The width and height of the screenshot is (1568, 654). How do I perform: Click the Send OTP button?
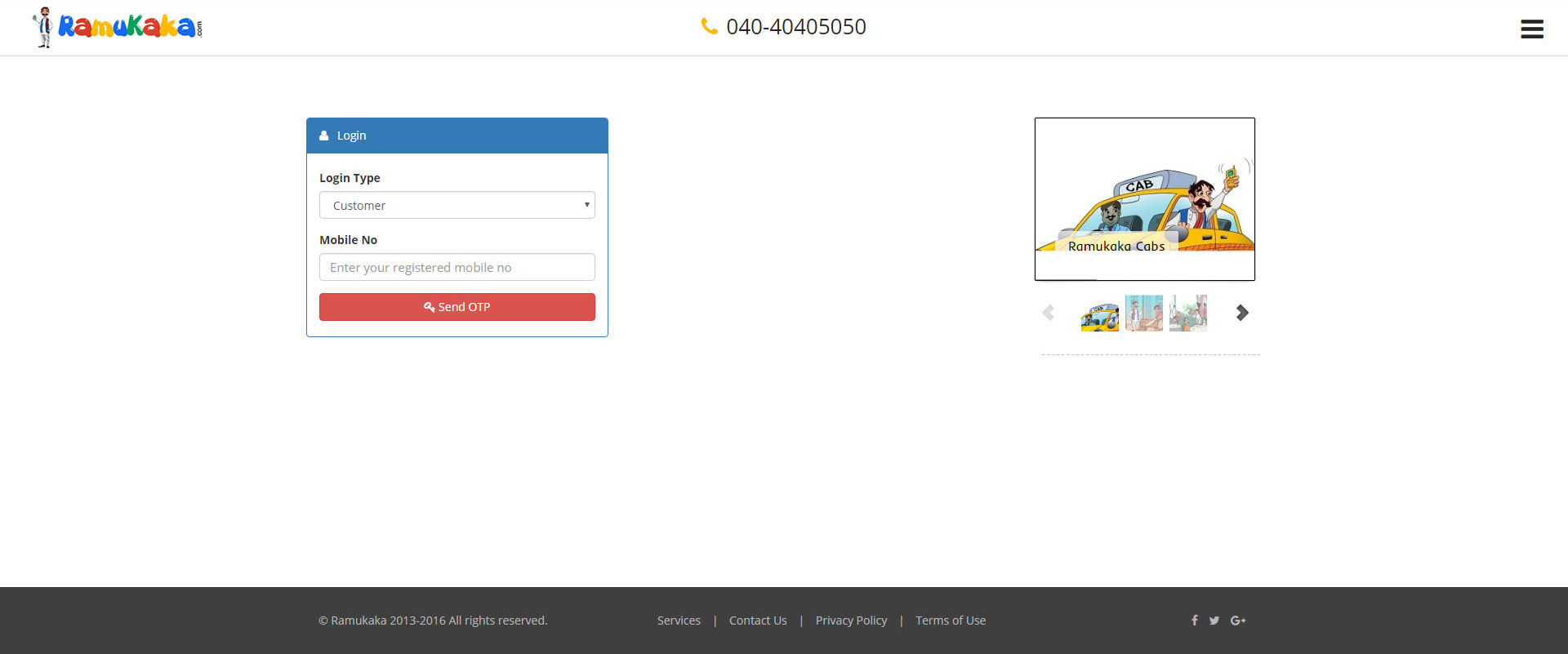click(x=457, y=307)
